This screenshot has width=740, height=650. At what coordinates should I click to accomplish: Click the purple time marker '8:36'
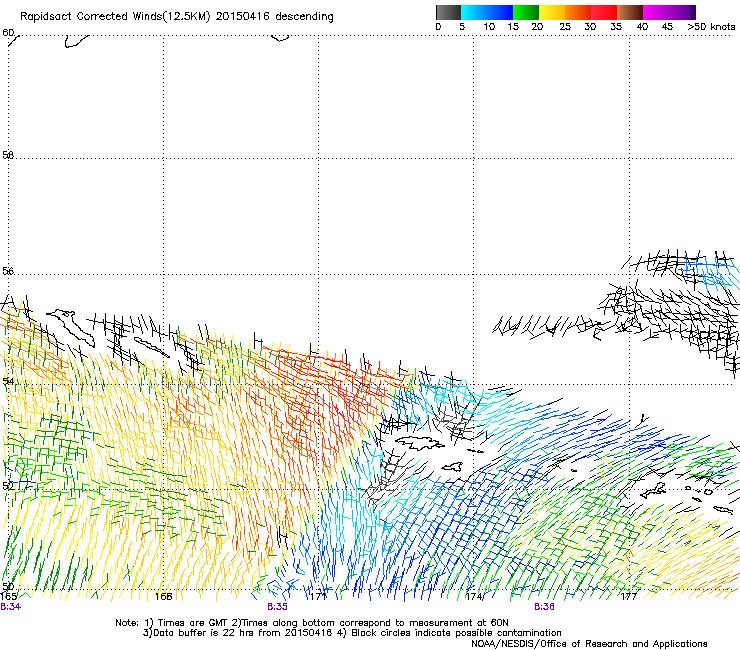coord(544,607)
